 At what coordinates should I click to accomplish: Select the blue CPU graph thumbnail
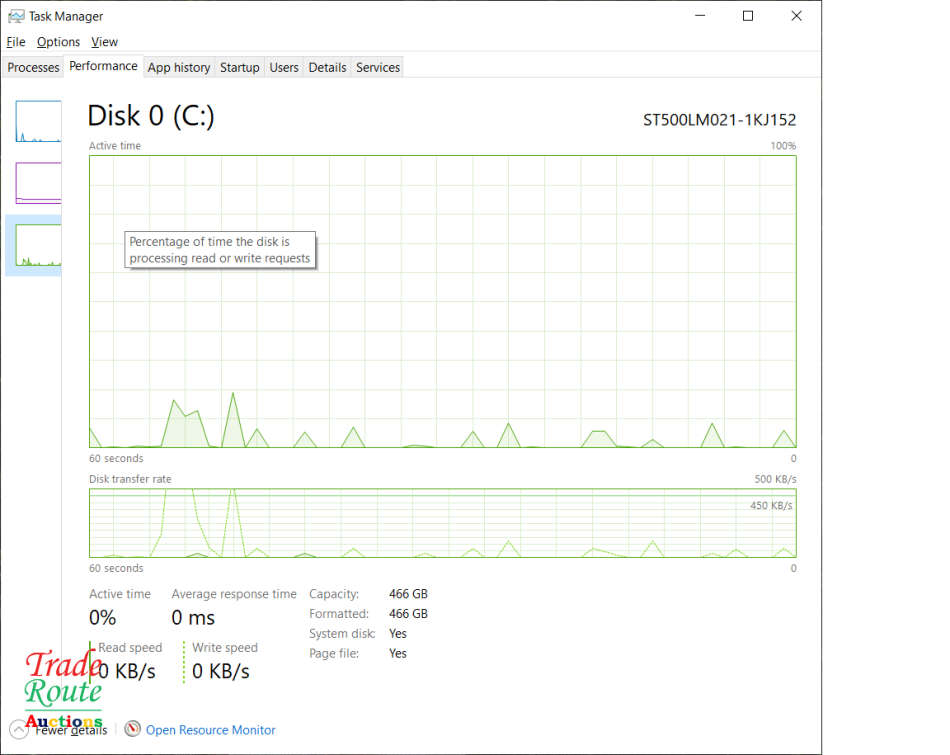38,121
